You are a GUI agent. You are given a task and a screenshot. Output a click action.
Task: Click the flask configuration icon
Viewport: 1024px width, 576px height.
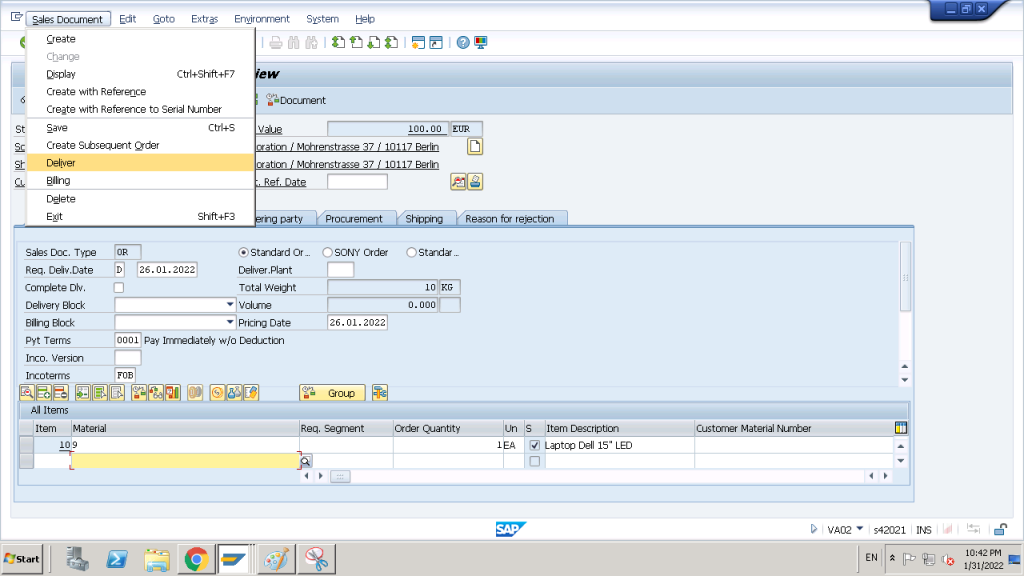234,392
